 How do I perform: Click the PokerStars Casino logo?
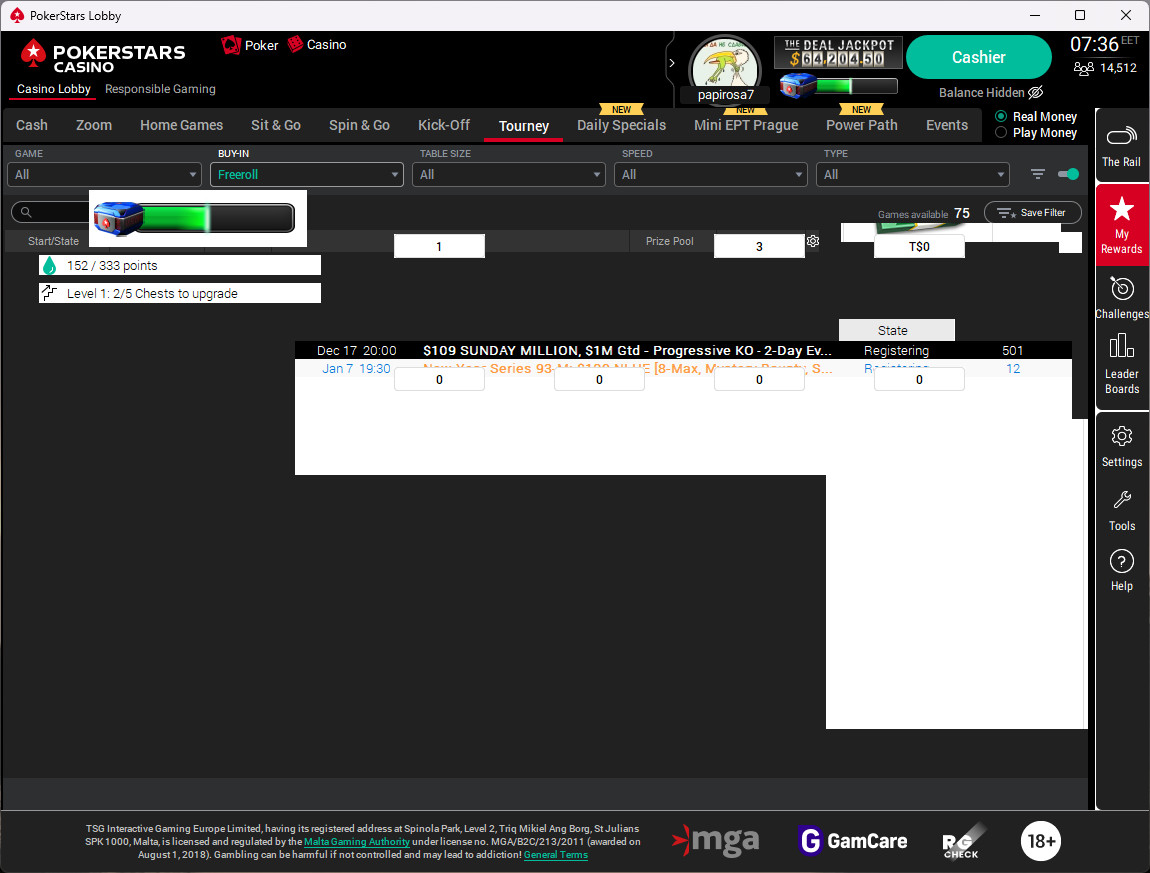103,56
